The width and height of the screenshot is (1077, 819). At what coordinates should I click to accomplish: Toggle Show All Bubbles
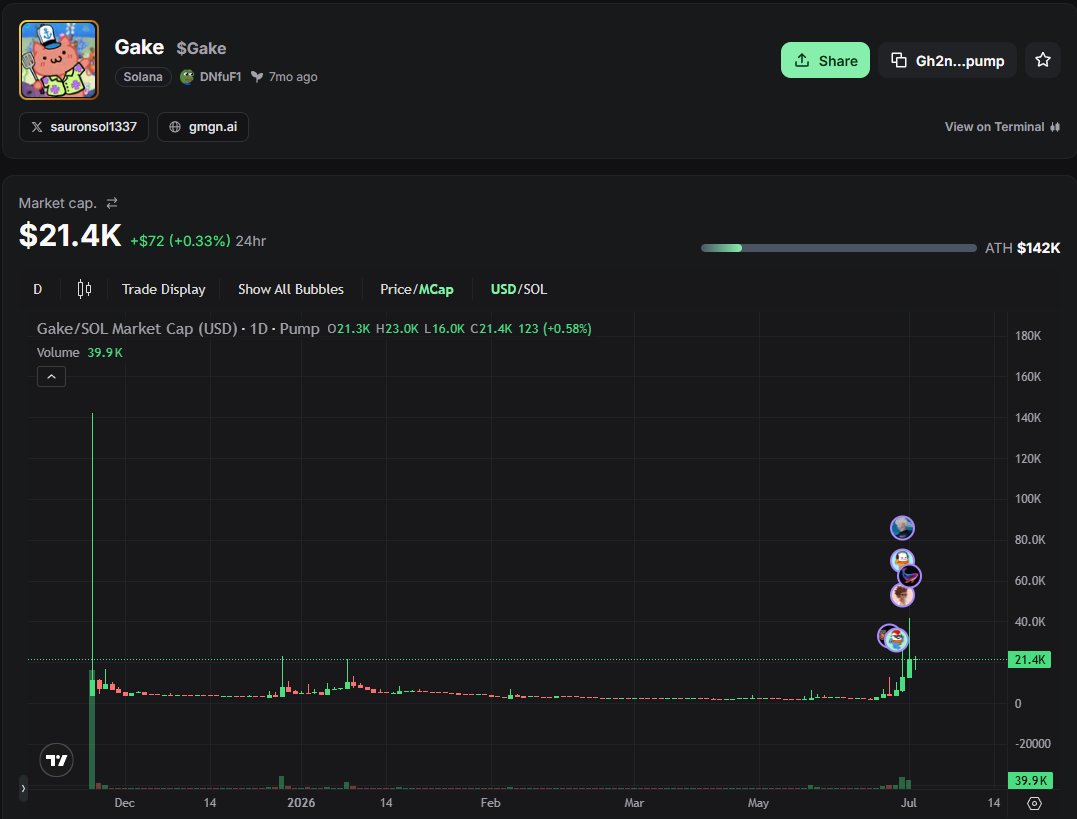pos(291,289)
